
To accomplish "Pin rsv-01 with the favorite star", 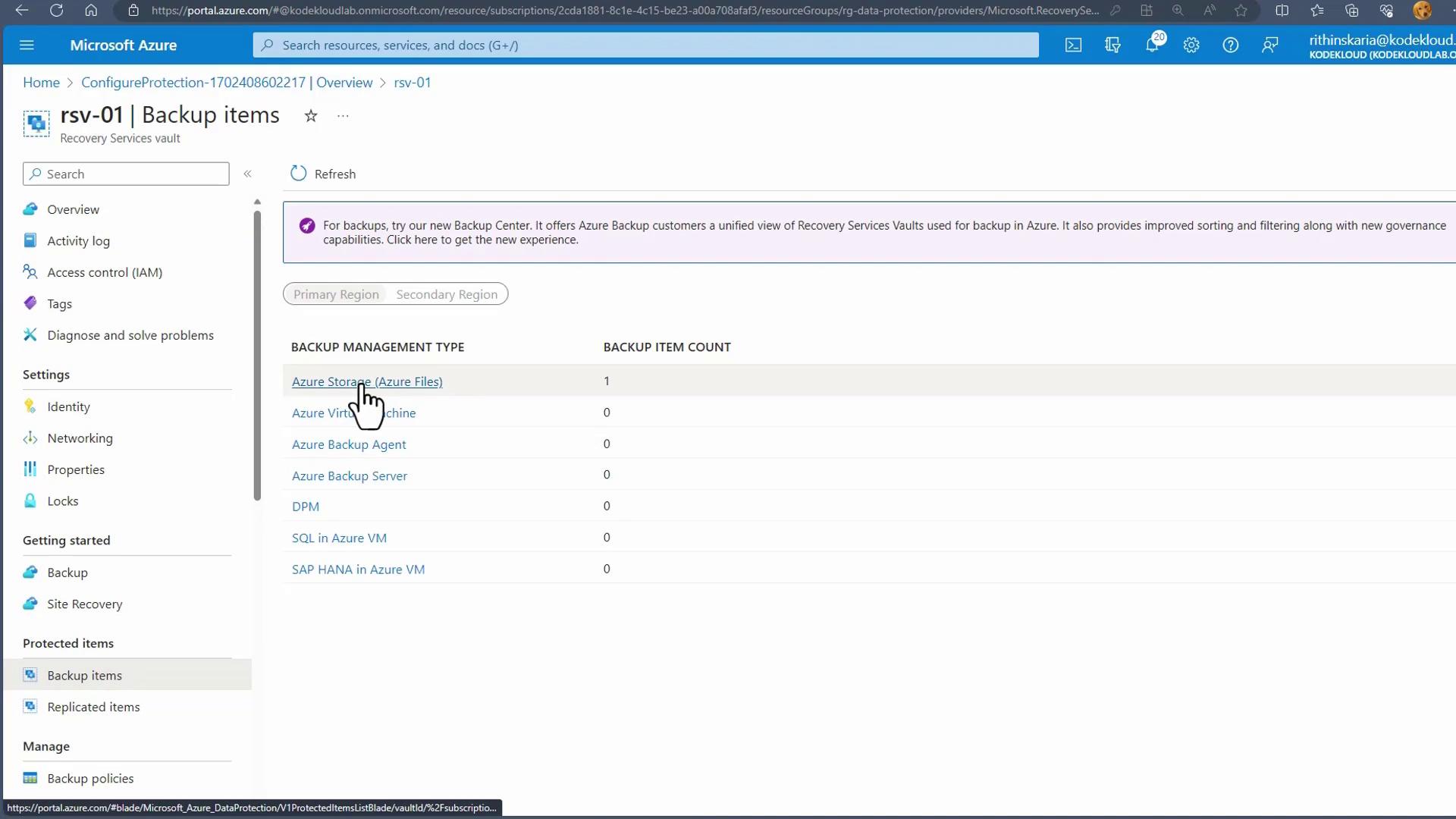I will (x=311, y=116).
